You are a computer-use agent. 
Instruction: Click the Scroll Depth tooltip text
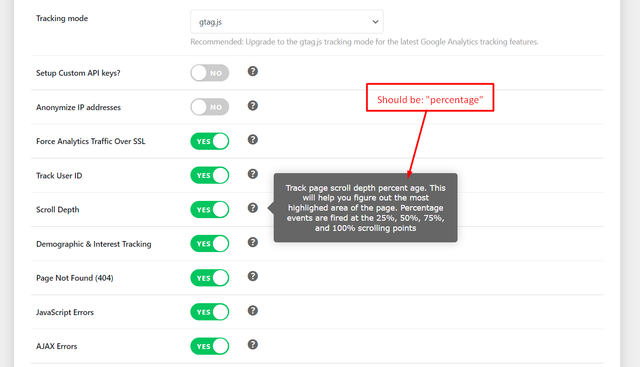[365, 208]
